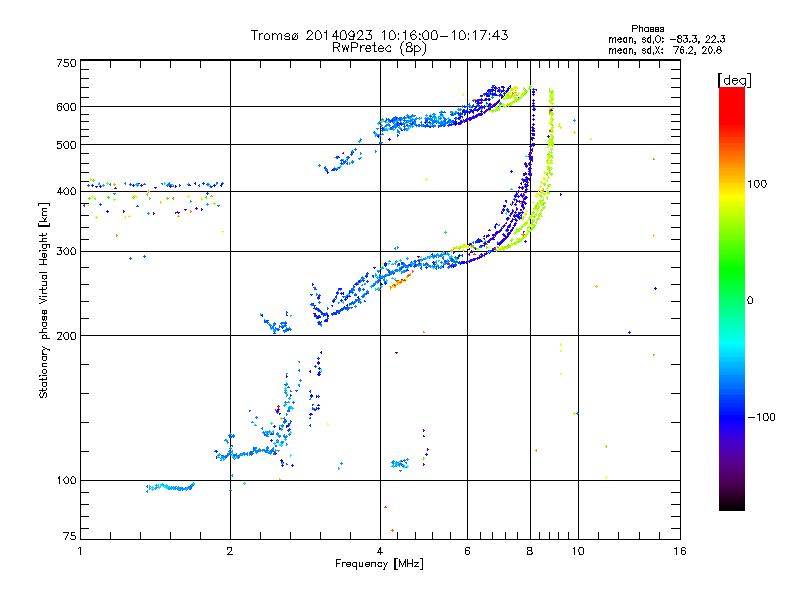Click the 'mean, sd,O: -83.3, 22.3' line
This screenshot has width=800, height=600.
tap(666, 39)
